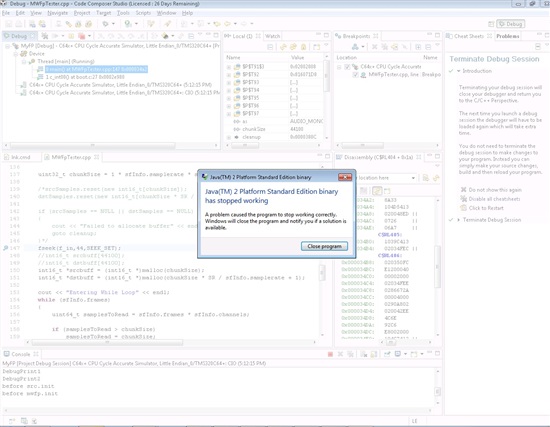Open the console display selector dropdown arrow
550x427 pixels.
[x=405, y=354]
